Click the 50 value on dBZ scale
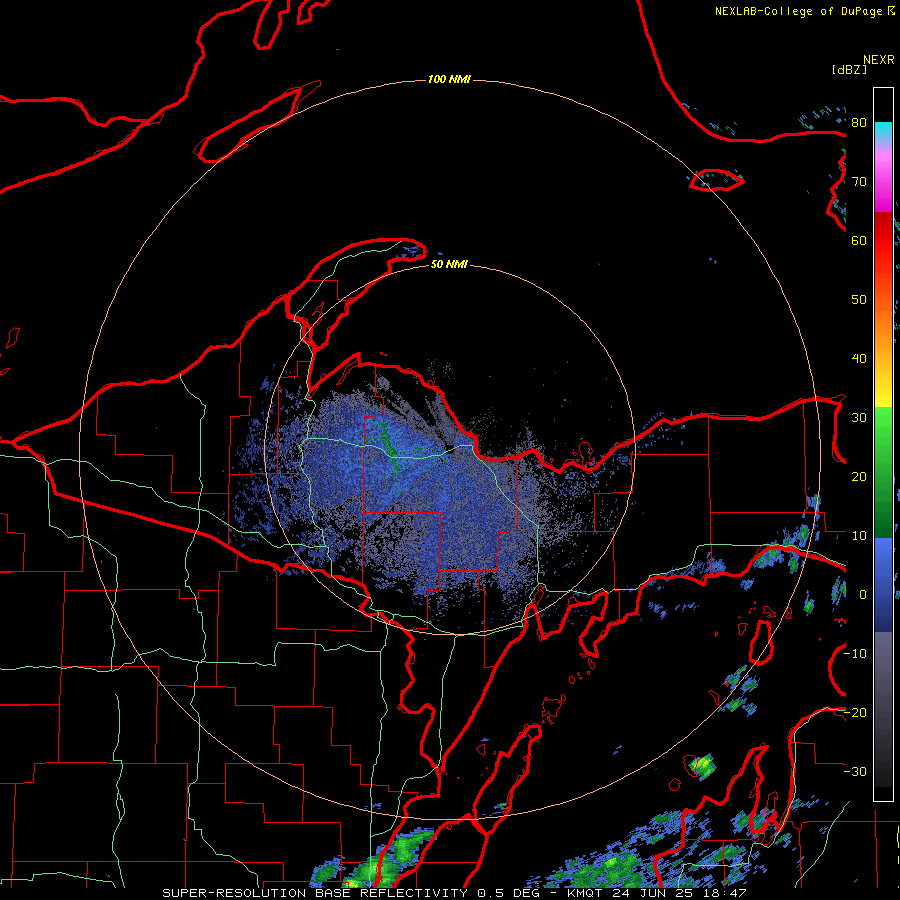 point(859,300)
